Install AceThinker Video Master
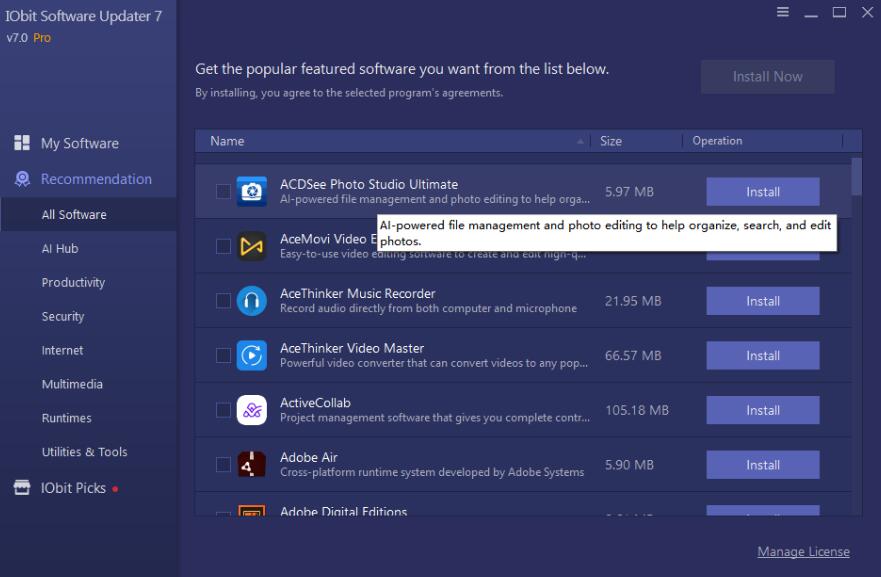The width and height of the screenshot is (881, 577). coord(762,355)
